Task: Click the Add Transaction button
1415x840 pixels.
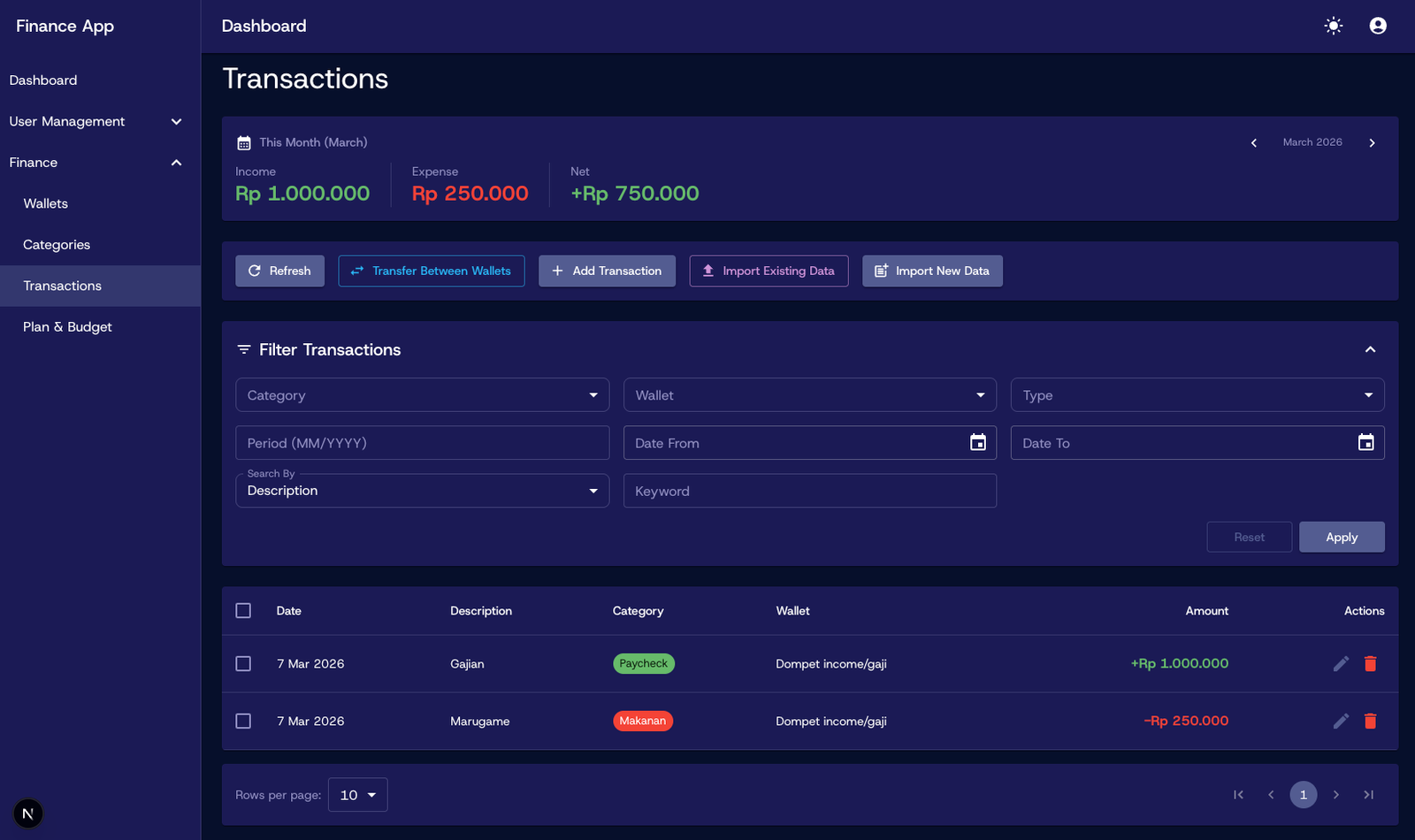Action: (607, 271)
